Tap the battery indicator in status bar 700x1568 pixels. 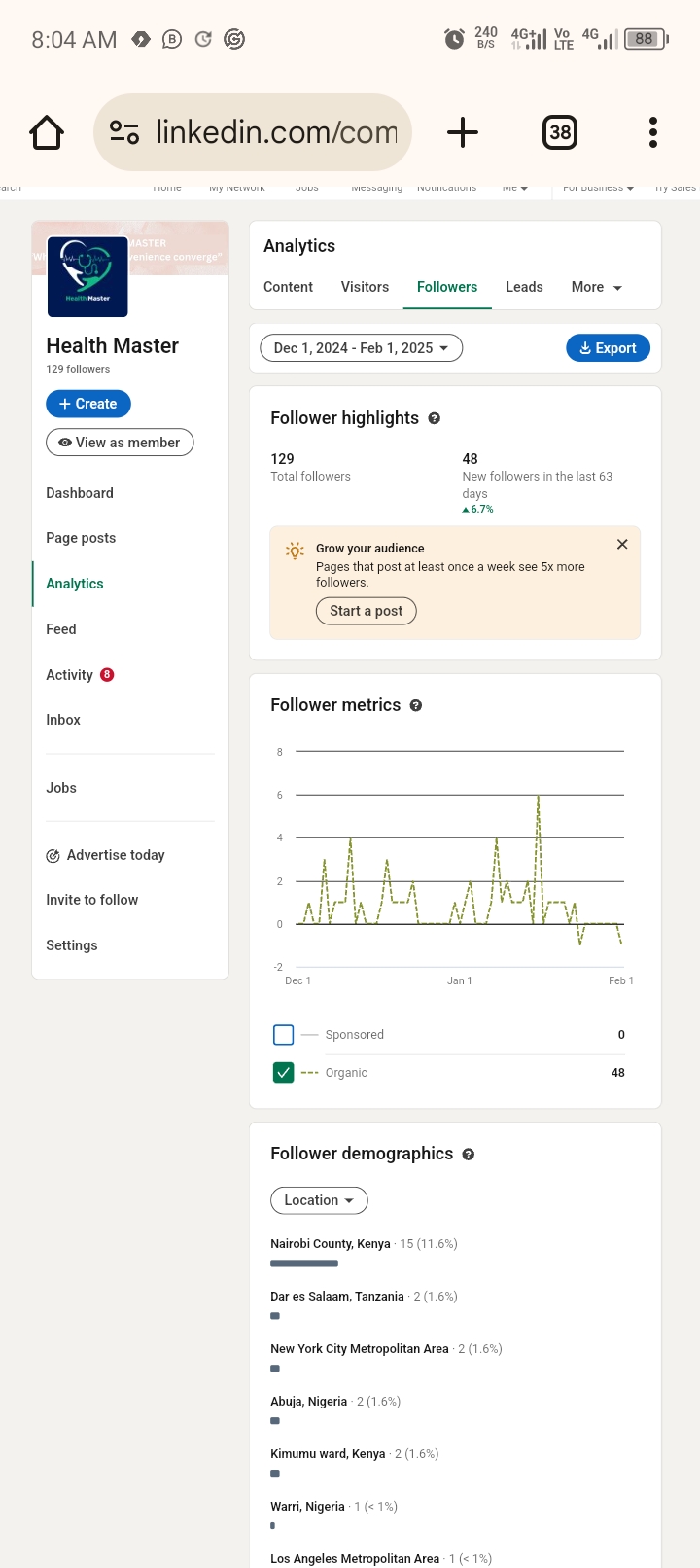647,39
